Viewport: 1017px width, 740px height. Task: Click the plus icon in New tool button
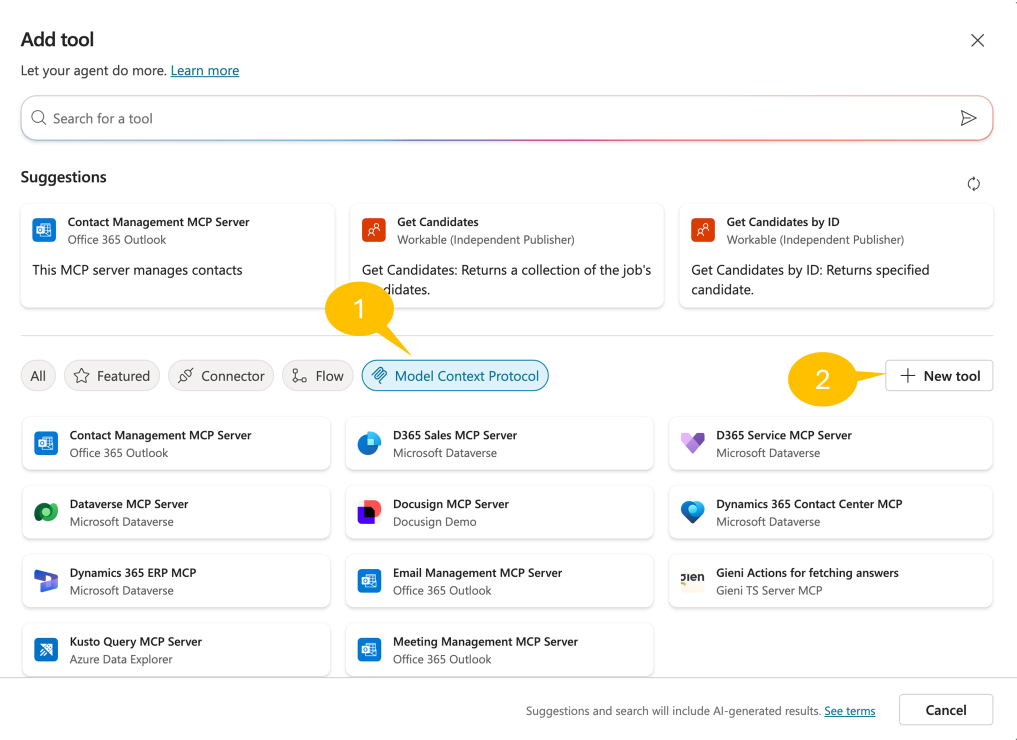[x=907, y=376]
